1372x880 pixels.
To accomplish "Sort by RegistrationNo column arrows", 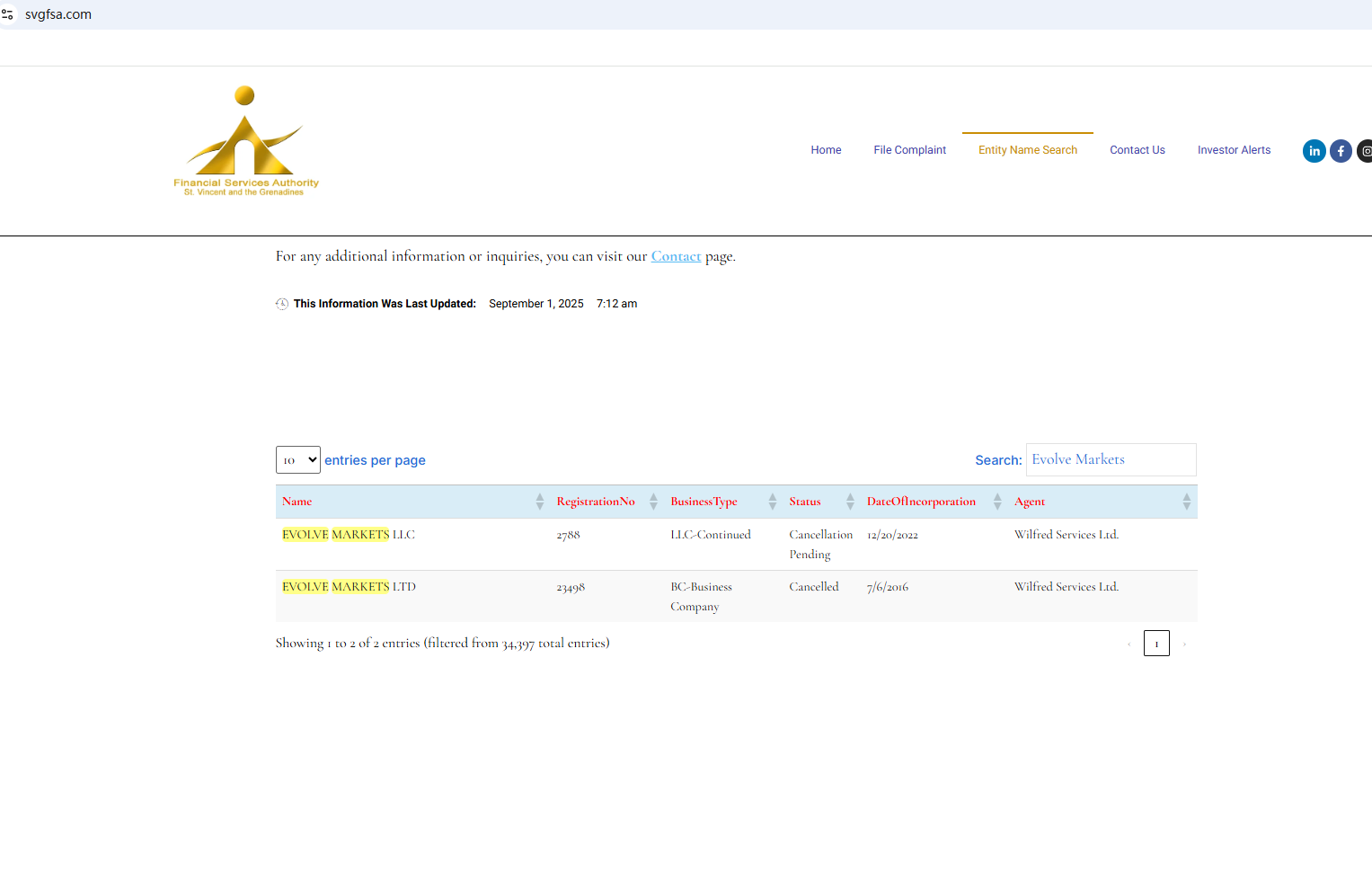I will [653, 502].
